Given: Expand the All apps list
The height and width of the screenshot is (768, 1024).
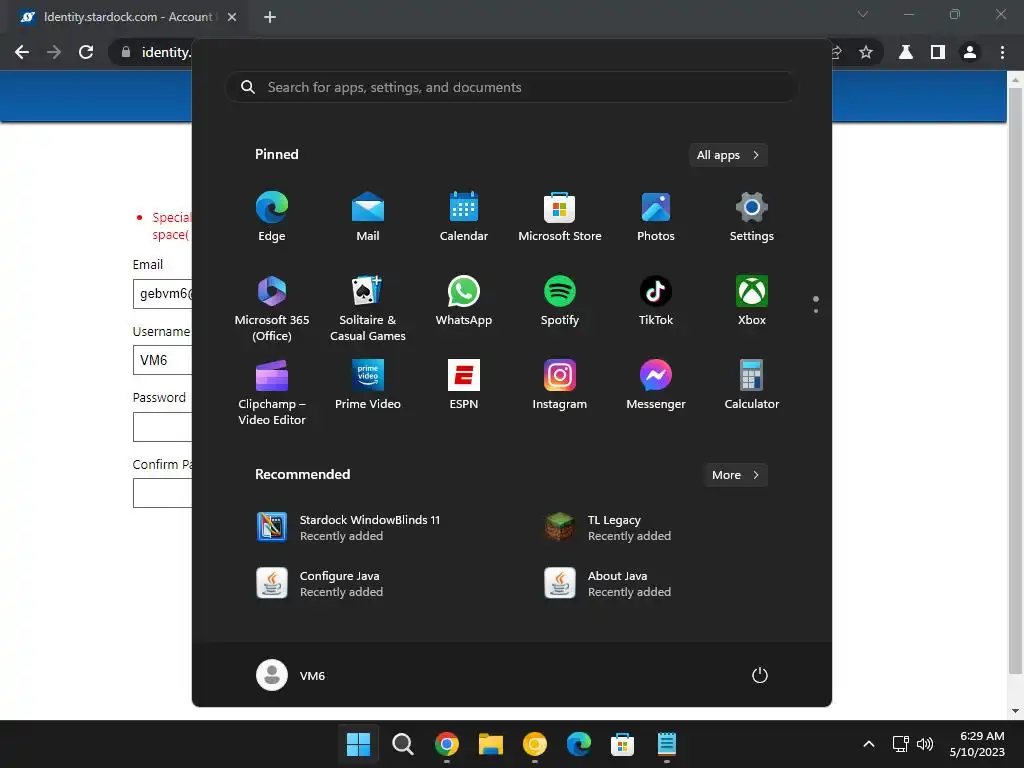Looking at the screenshot, I should pyautogui.click(x=728, y=155).
